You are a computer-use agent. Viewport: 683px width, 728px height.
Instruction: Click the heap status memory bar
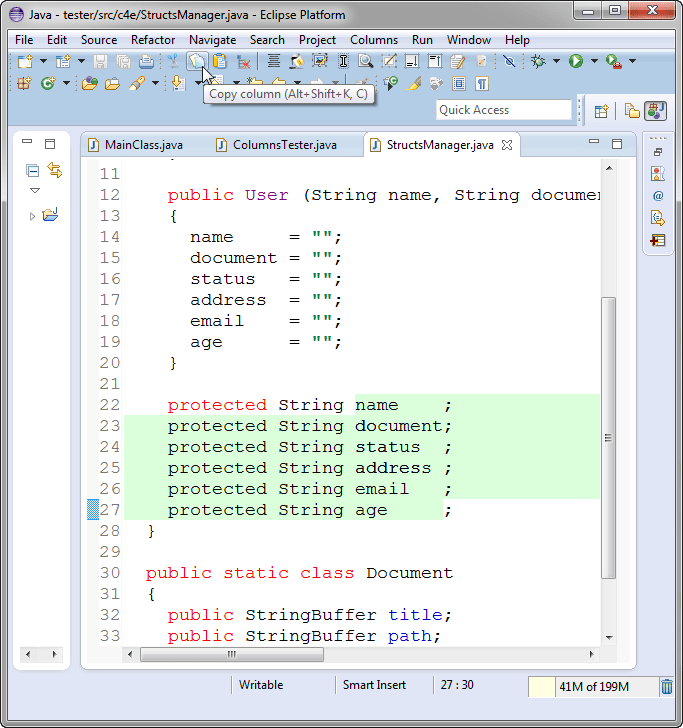(x=594, y=686)
